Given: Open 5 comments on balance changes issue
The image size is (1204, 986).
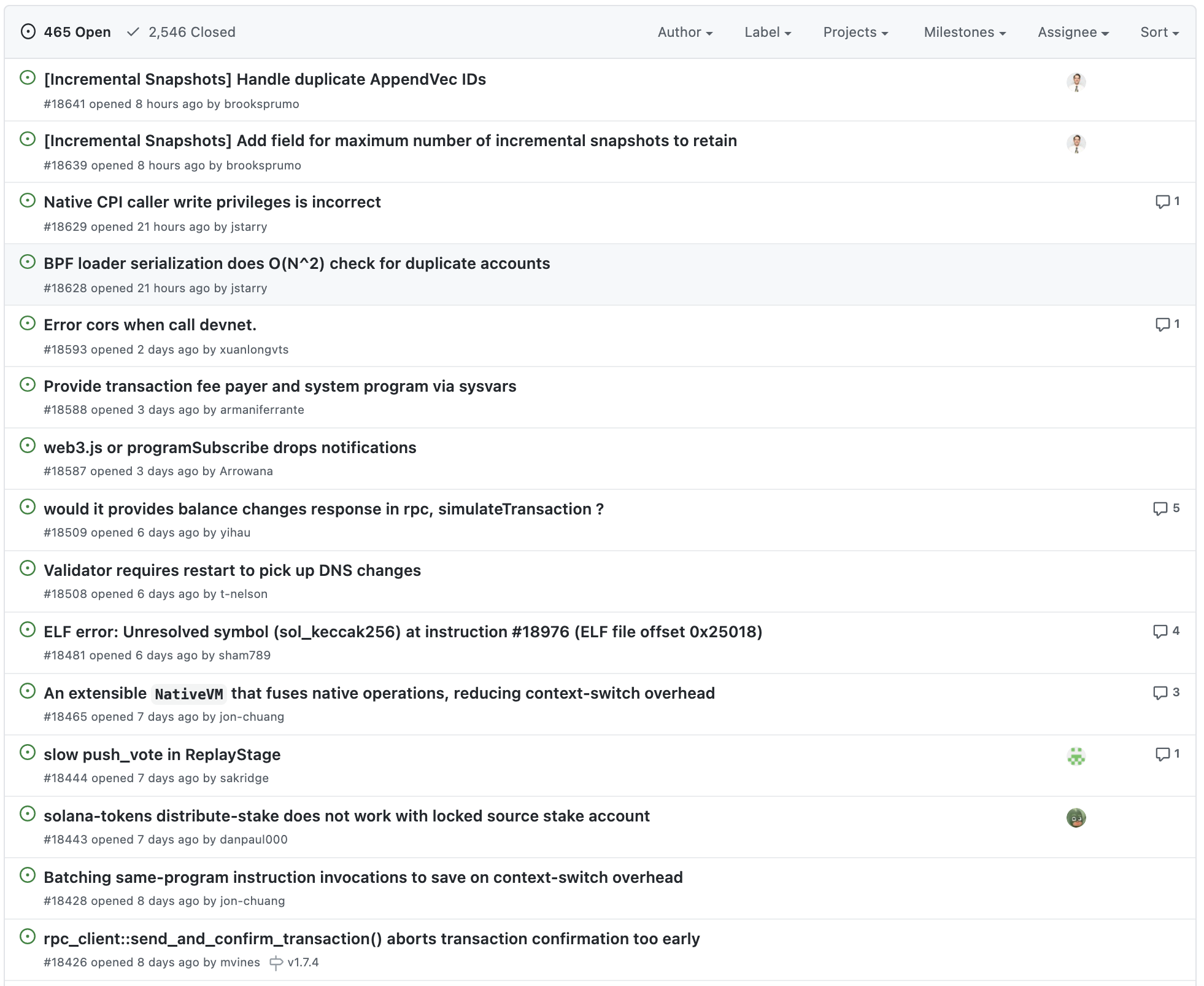Looking at the screenshot, I should pyautogui.click(x=1165, y=508).
